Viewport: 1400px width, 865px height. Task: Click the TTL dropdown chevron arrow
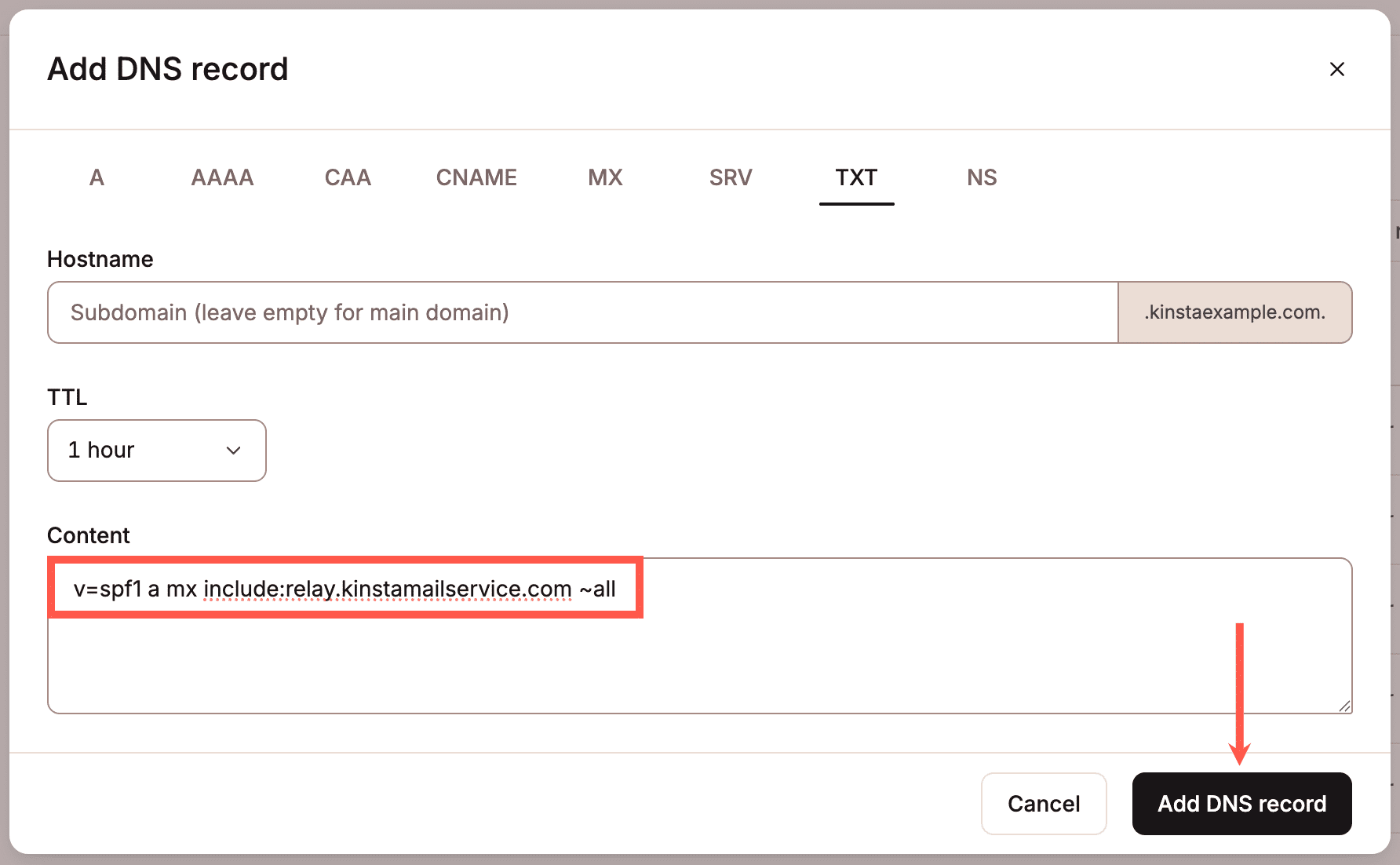tap(232, 451)
